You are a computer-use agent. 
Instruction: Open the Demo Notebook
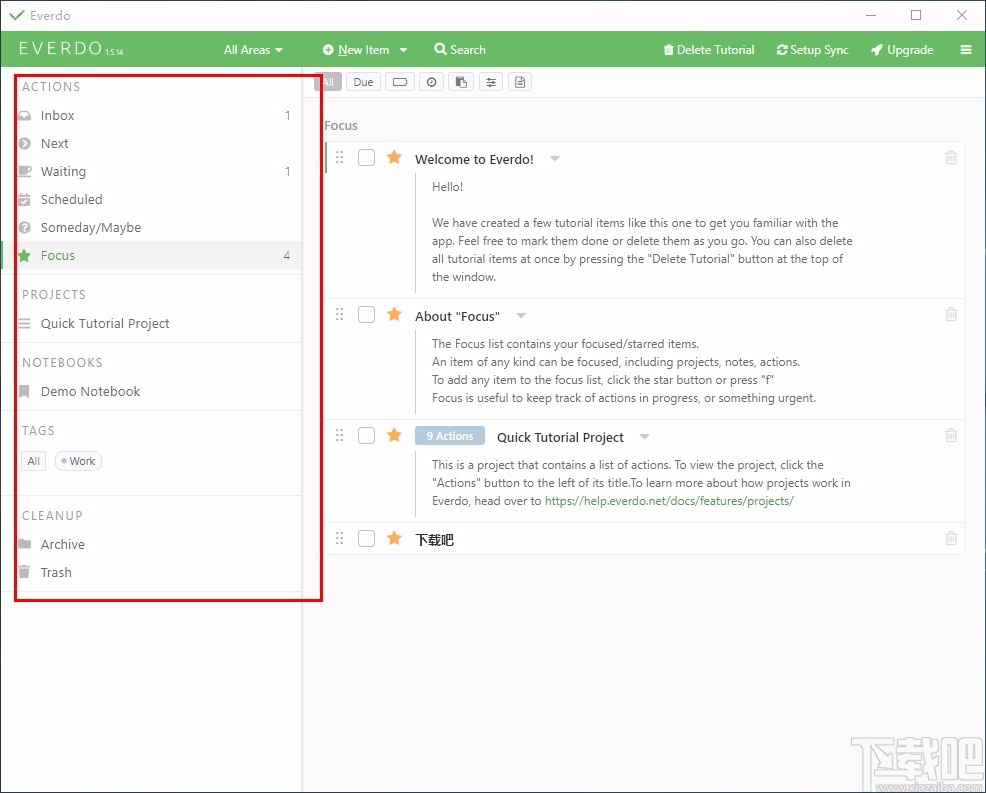[151, 391]
